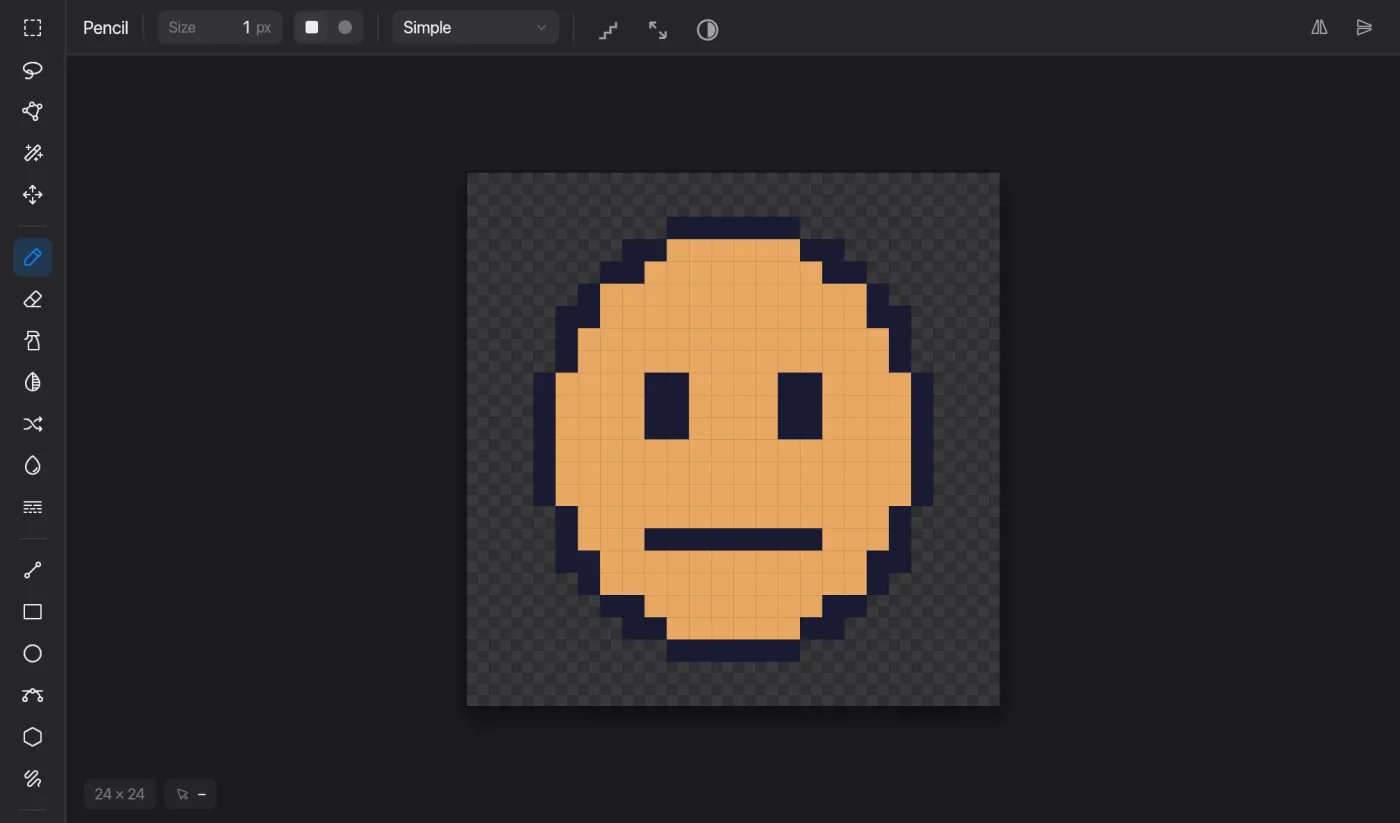Select the spray bottle tool

click(33, 341)
